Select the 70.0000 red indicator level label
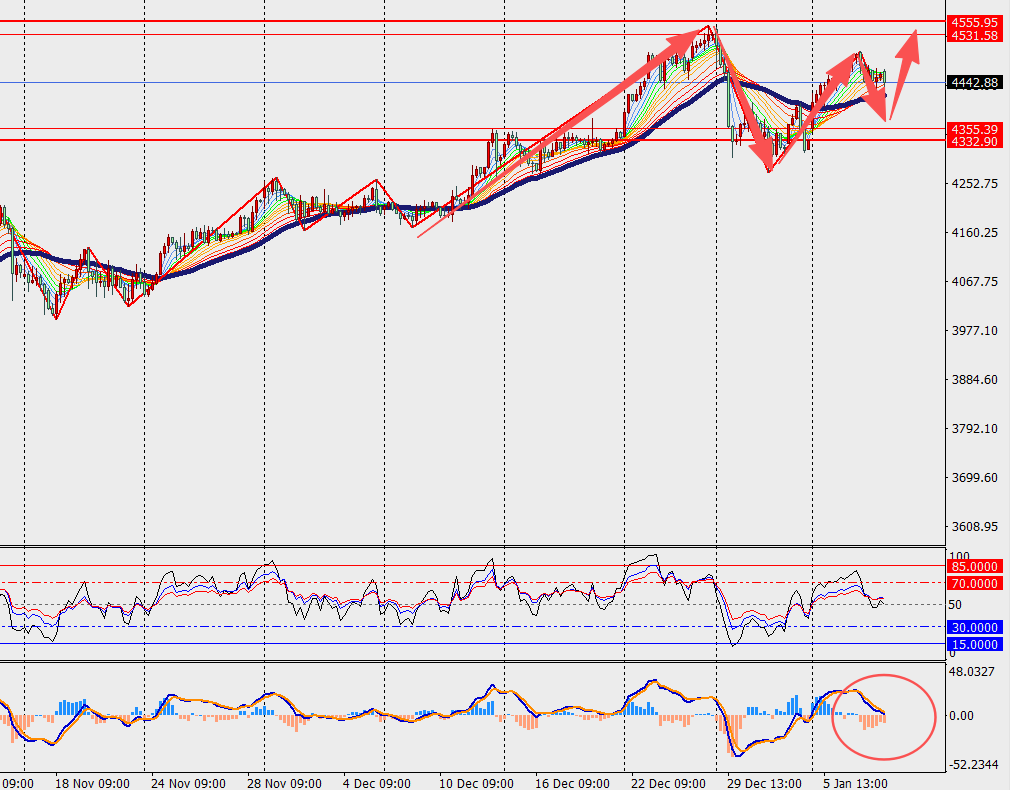The height and width of the screenshot is (790, 1010). click(973, 583)
